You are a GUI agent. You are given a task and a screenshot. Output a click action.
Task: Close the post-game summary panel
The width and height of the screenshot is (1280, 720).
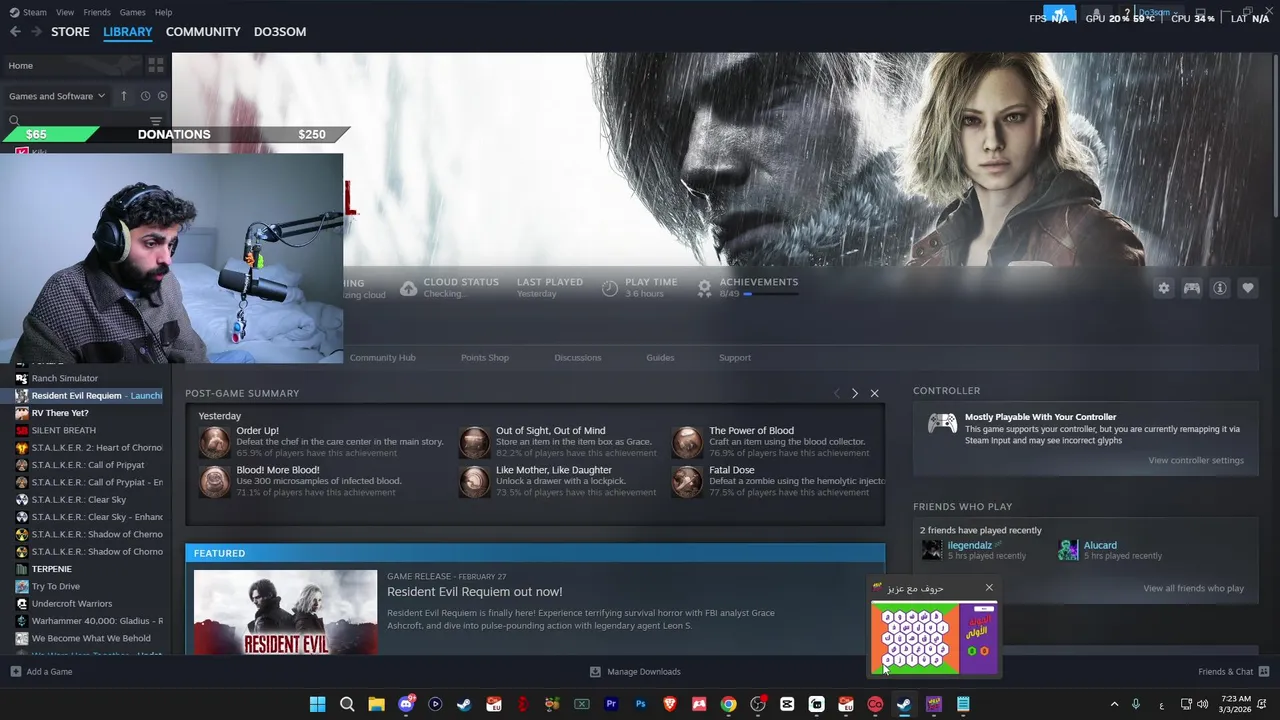pos(874,393)
